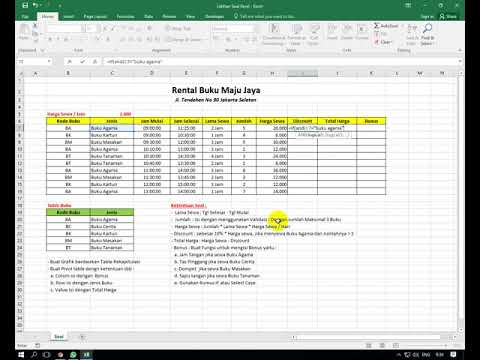Click the Find & Select magnifier icon
This screenshot has width=480, height=360.
pos(428,29)
